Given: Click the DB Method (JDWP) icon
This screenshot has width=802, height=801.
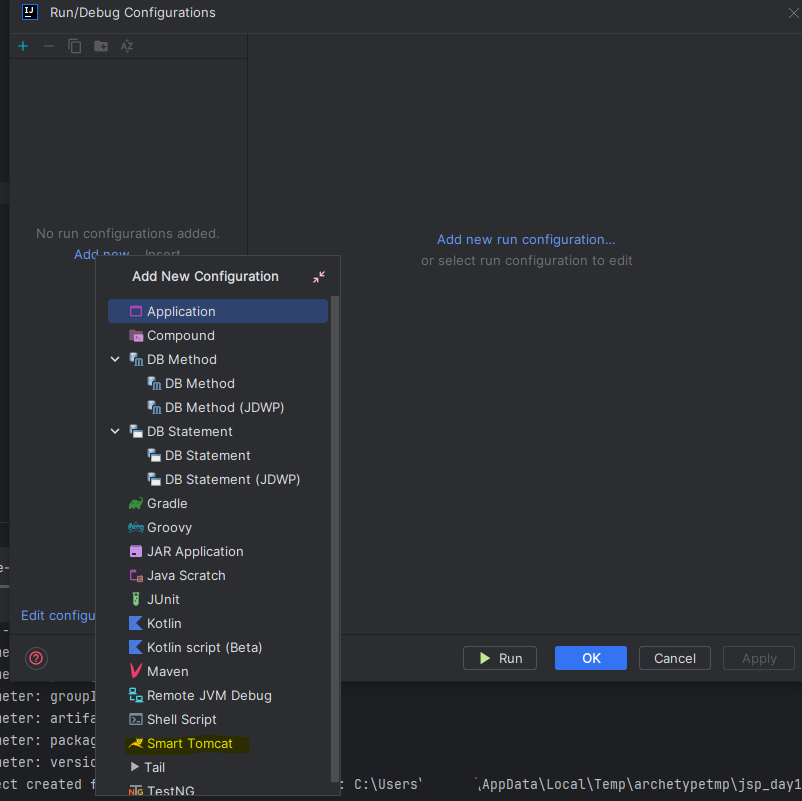Looking at the screenshot, I should 154,407.
